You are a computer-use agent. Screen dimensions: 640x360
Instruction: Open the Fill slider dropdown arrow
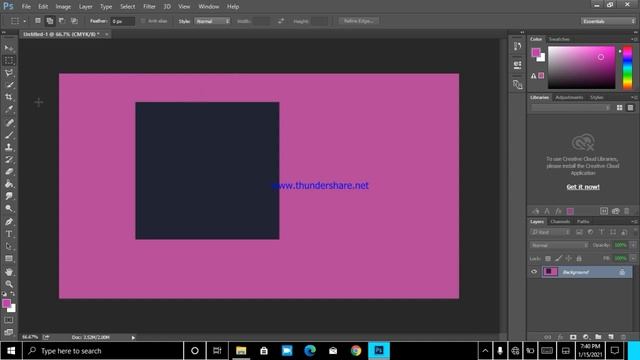click(633, 258)
